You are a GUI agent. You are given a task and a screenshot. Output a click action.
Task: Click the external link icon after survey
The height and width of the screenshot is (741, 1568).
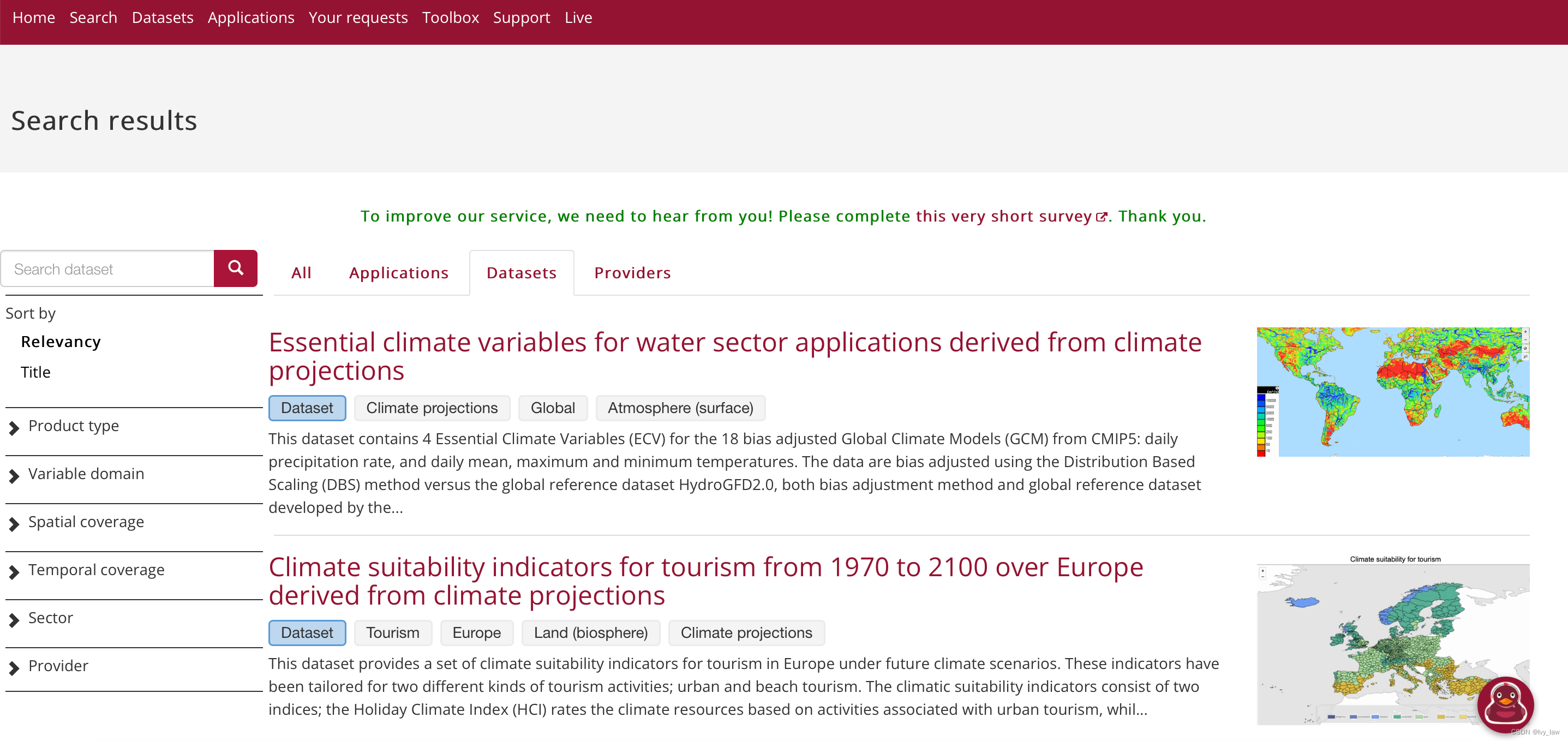[1100, 217]
